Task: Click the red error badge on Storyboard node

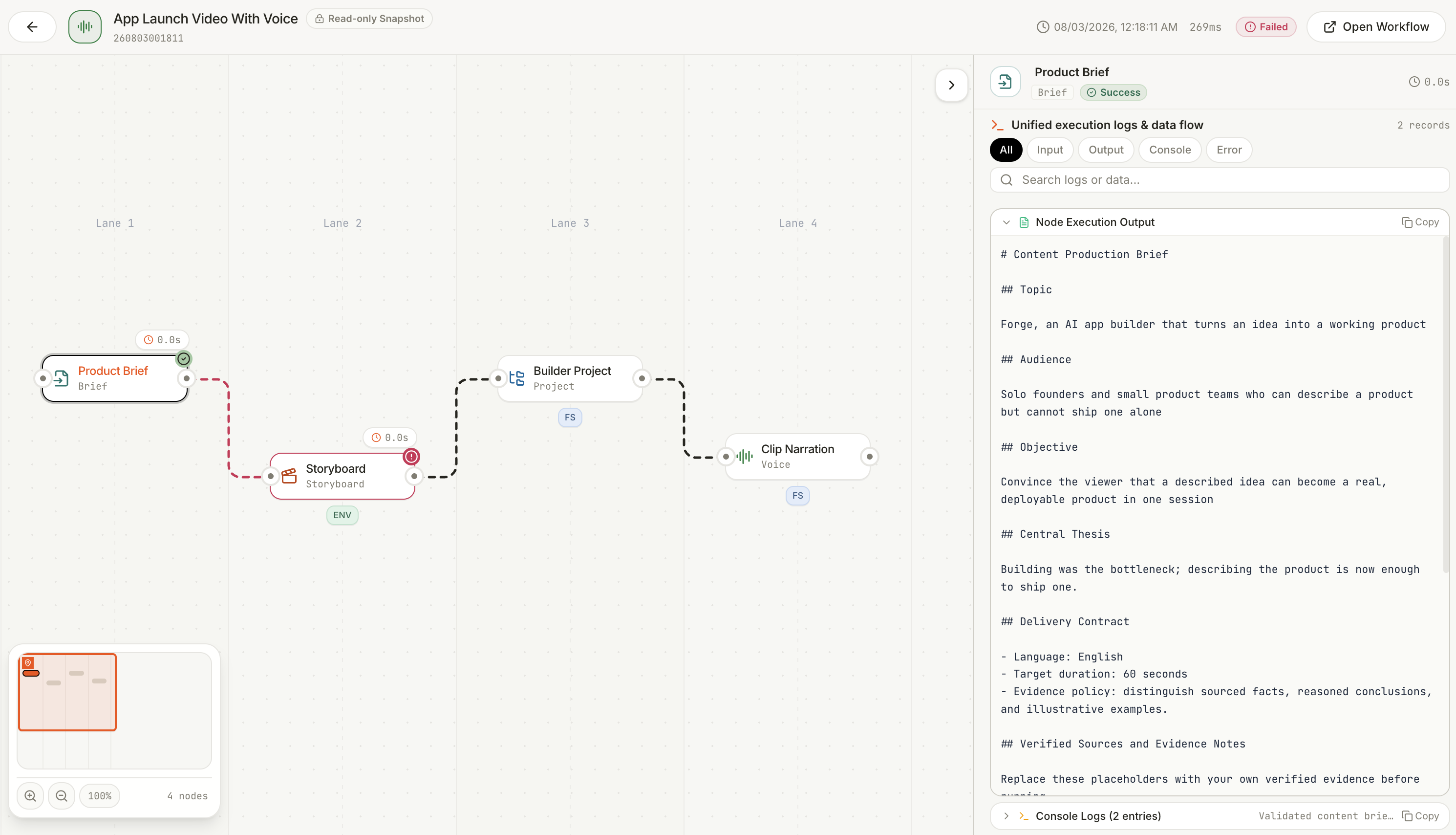Action: [411, 457]
